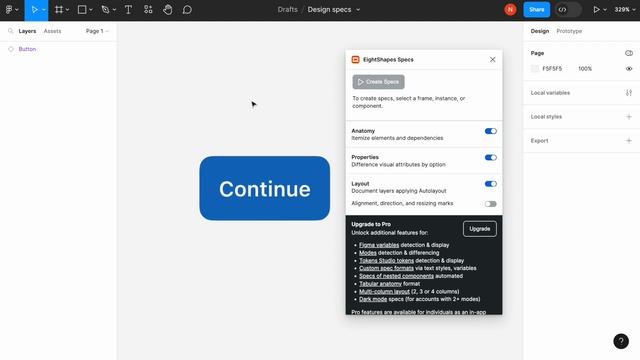The width and height of the screenshot is (640, 360).
Task: Add an export setting with plus
Action: 629,141
